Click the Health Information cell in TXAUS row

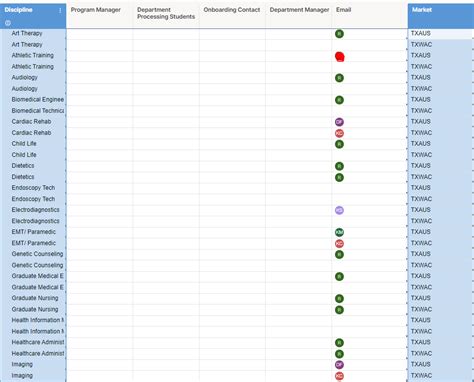(33, 320)
